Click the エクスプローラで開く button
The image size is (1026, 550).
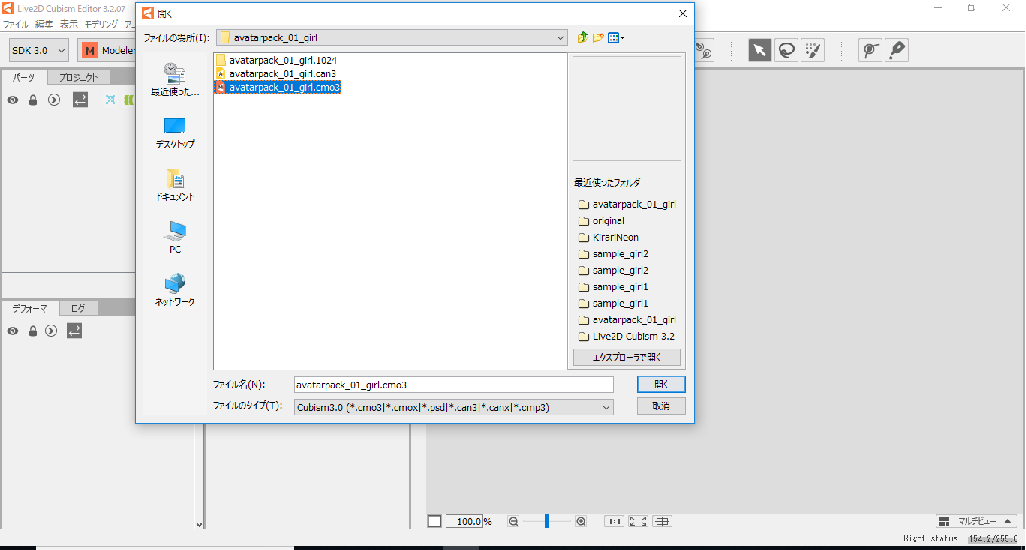point(627,357)
